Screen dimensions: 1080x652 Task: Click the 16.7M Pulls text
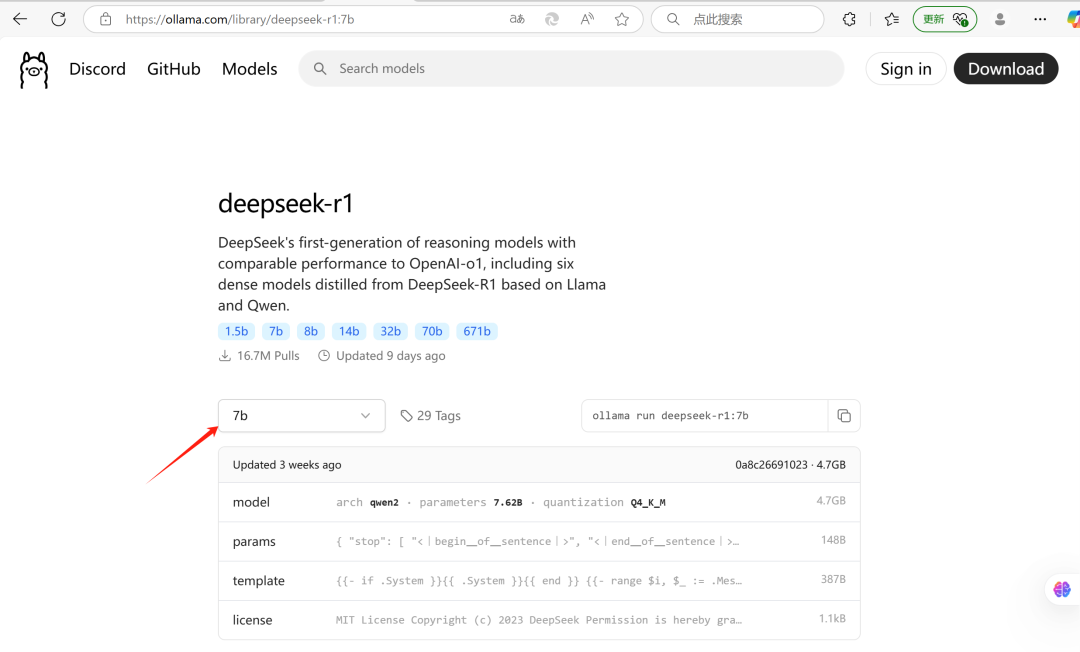coord(268,356)
